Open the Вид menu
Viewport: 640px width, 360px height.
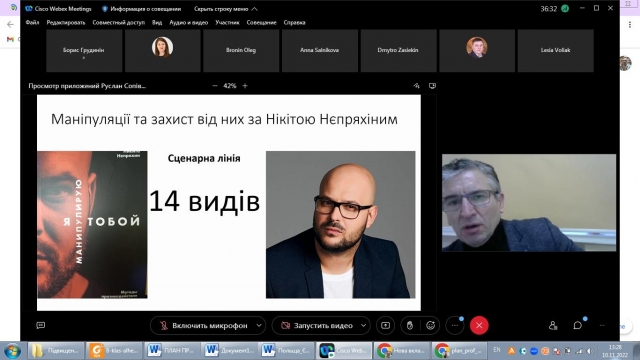coord(157,22)
